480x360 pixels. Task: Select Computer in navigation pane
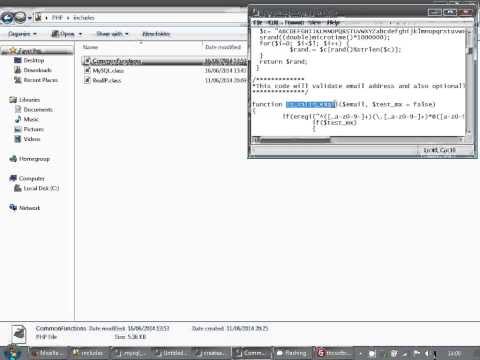coord(32,179)
